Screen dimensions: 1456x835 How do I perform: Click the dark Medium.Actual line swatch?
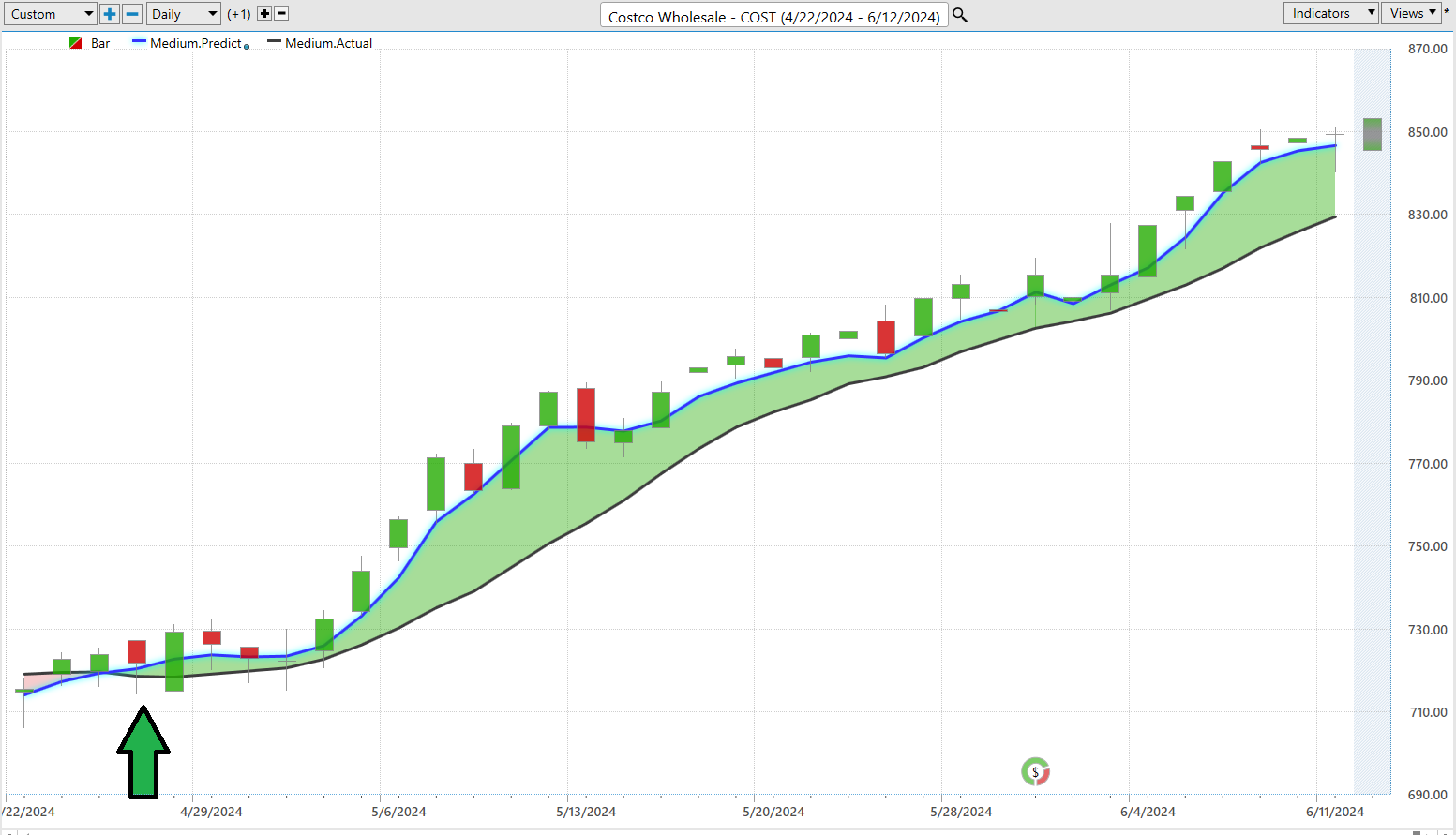274,42
